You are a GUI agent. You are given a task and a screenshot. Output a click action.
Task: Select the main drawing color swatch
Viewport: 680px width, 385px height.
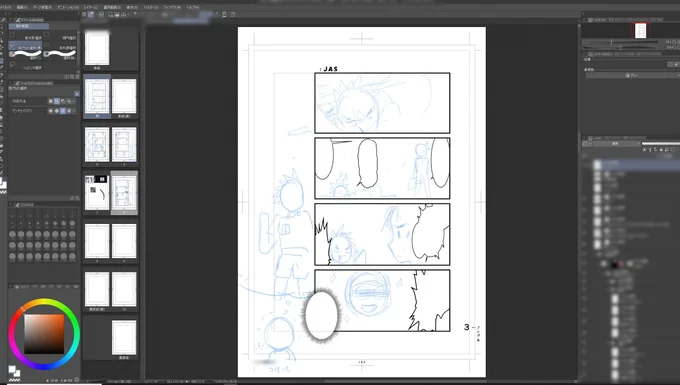[12, 369]
